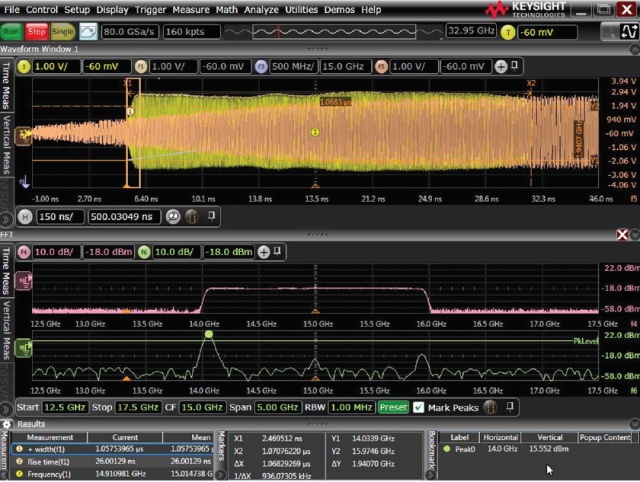Viewport: 640px width, 482px height.
Task: Click the Peak0 marker dot on f6 trace
Action: pyautogui.click(x=209, y=334)
